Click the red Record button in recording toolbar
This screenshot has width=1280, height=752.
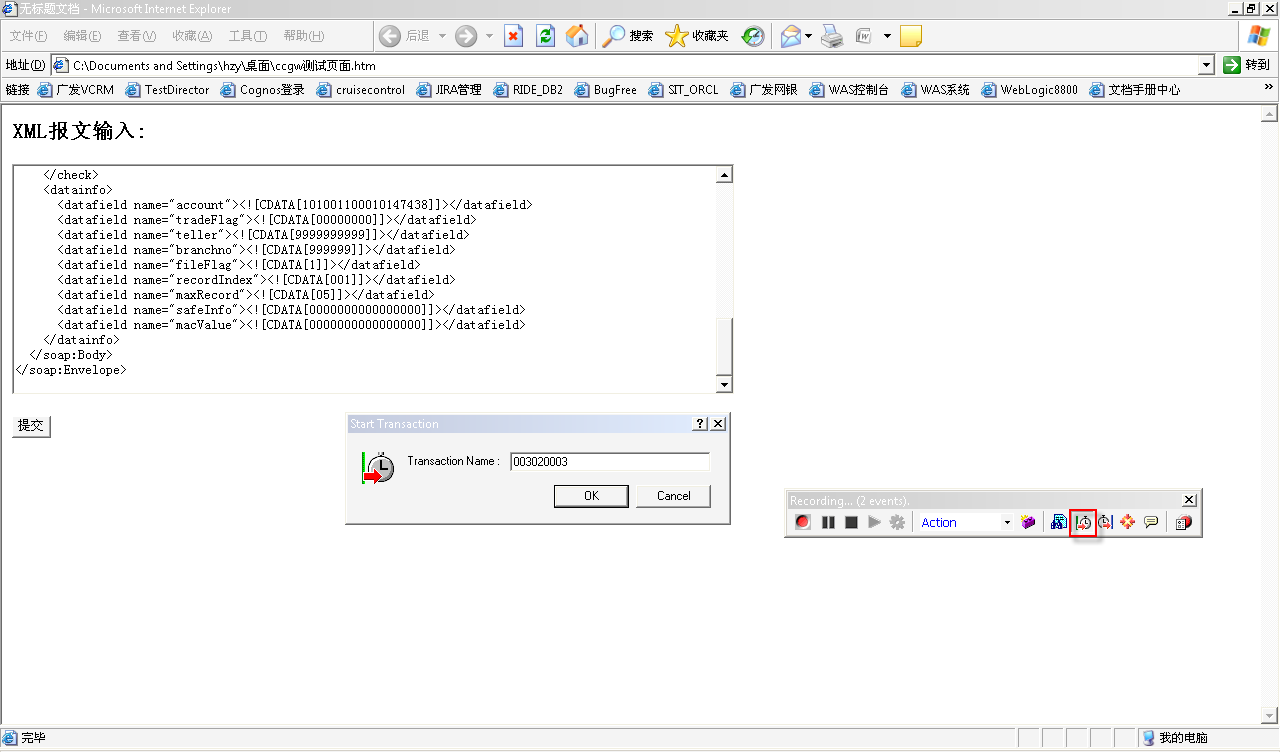pos(803,522)
